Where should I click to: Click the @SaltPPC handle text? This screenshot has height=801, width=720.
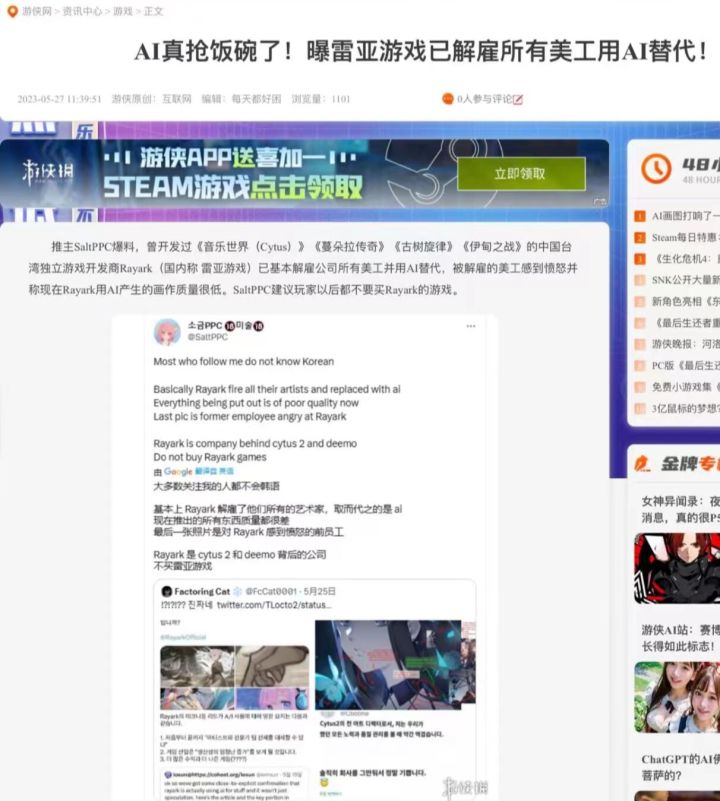tap(207, 337)
